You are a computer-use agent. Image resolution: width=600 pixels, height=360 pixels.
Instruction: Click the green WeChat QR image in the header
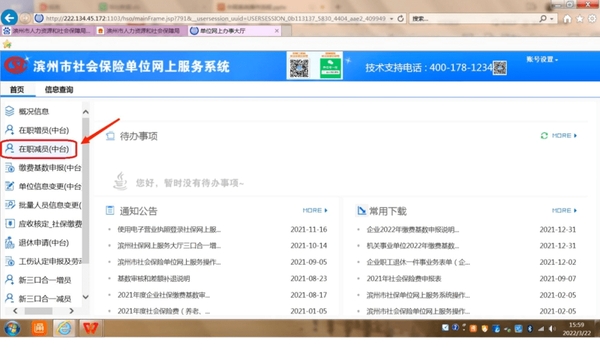[x=331, y=67]
